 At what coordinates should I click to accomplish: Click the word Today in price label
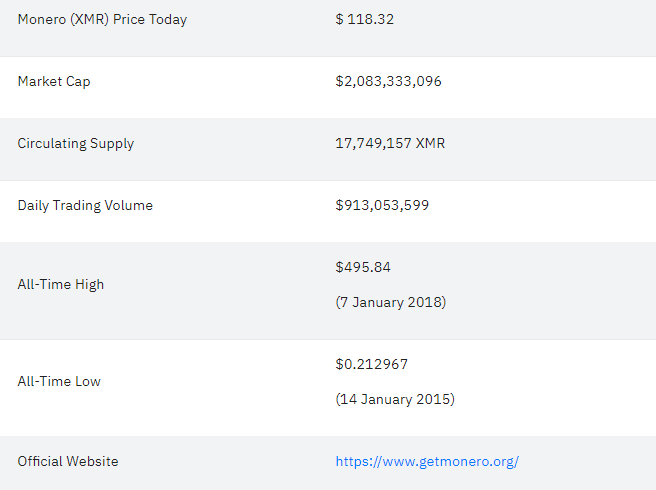168,20
